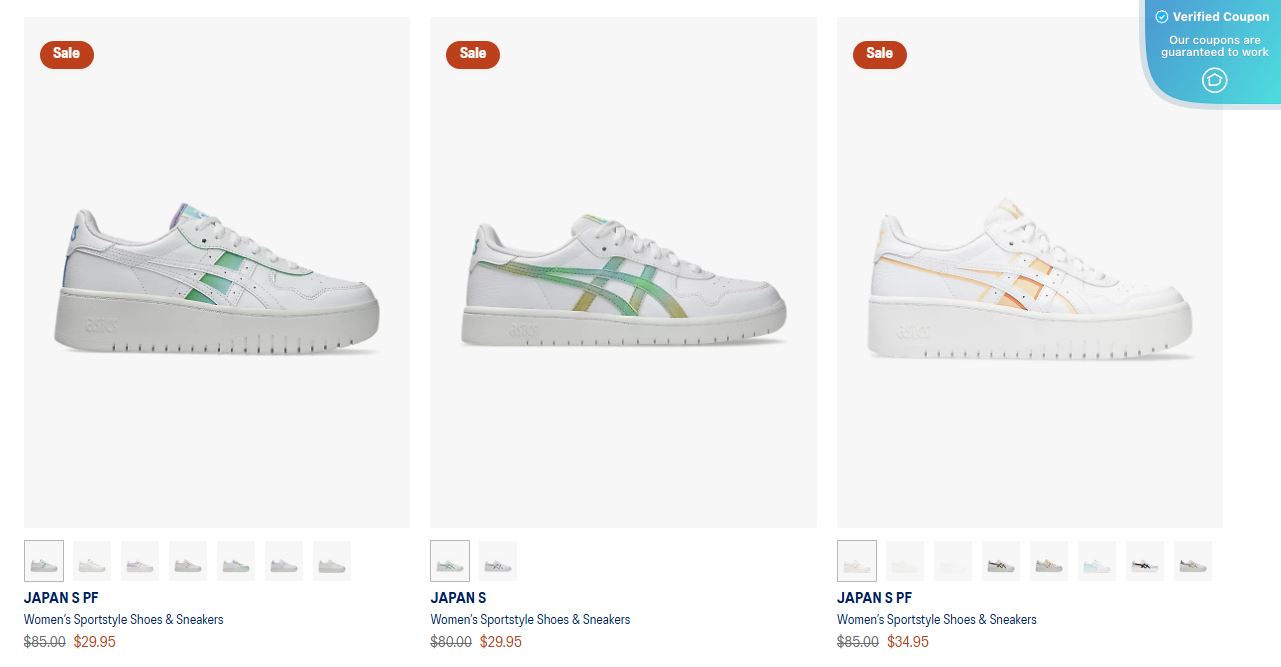Click the Verified Coupon checkmark icon
This screenshot has height=667, width=1281.
(x=1162, y=17)
